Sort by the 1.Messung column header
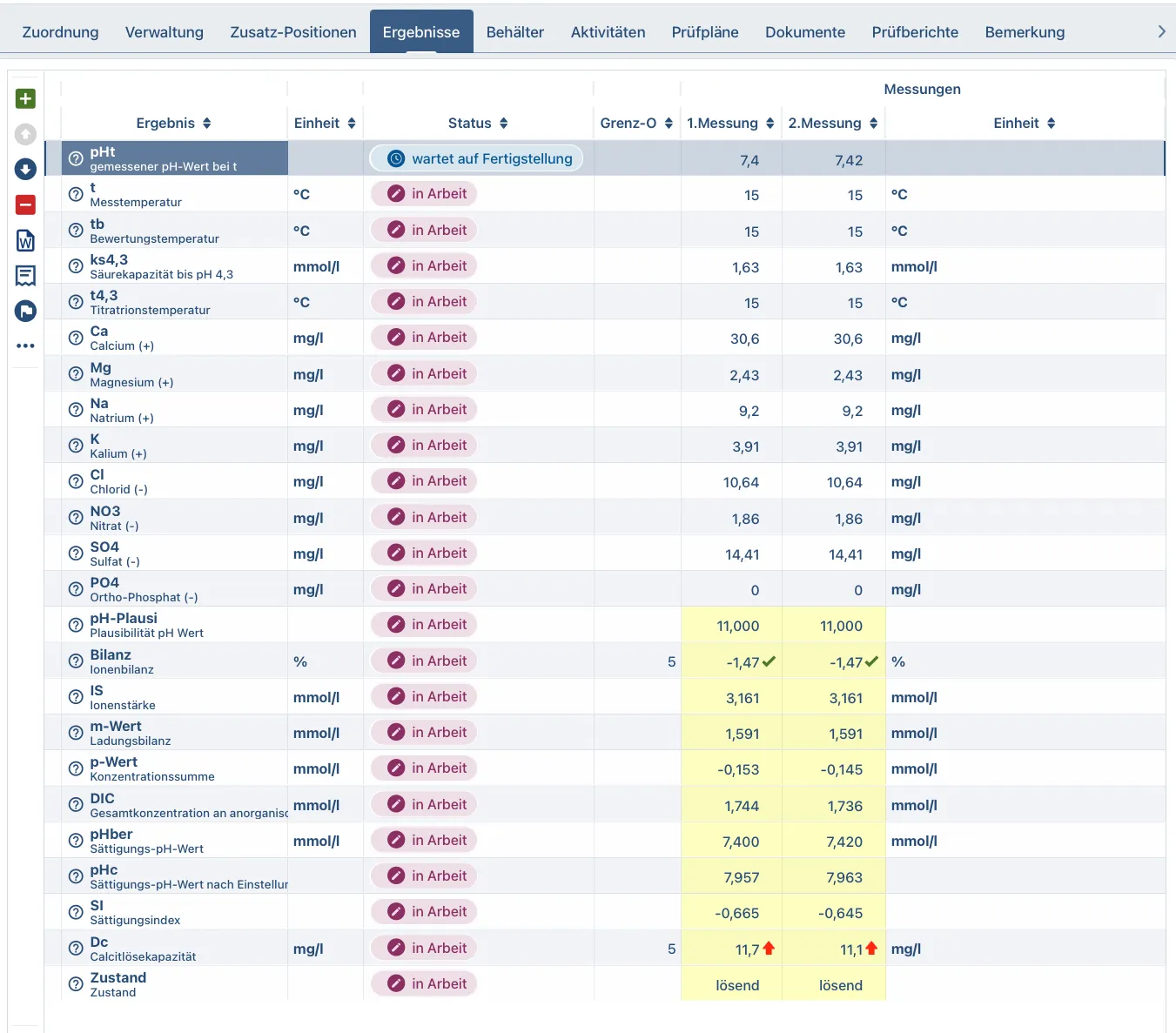The image size is (1176, 1033). (x=730, y=124)
